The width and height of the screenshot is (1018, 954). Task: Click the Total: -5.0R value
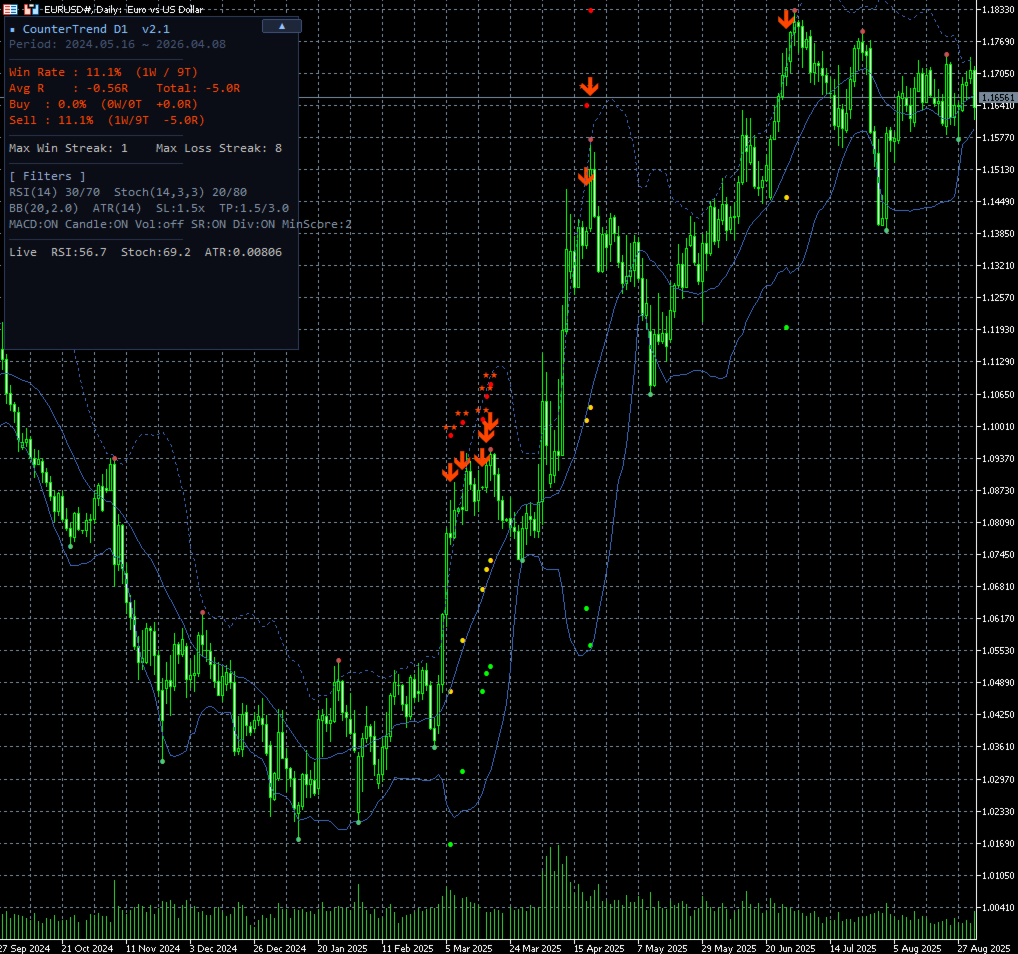(198, 88)
